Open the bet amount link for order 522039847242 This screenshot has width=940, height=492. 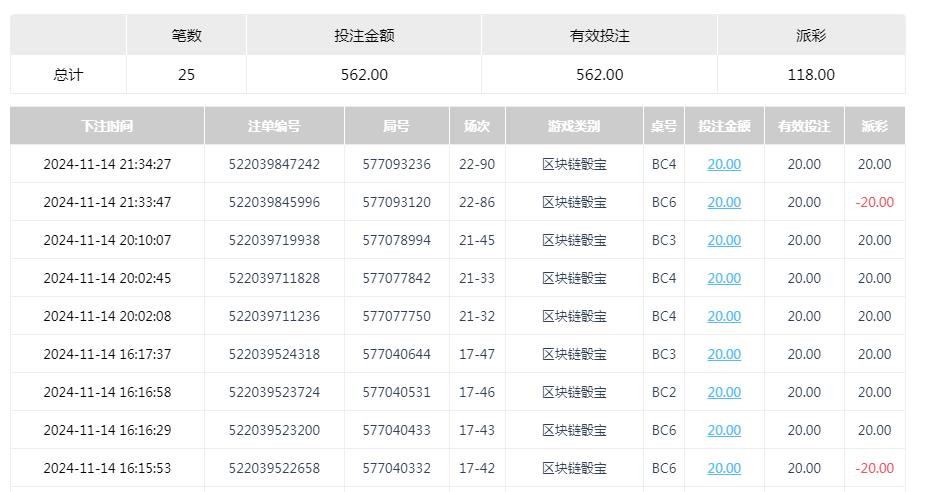724,164
